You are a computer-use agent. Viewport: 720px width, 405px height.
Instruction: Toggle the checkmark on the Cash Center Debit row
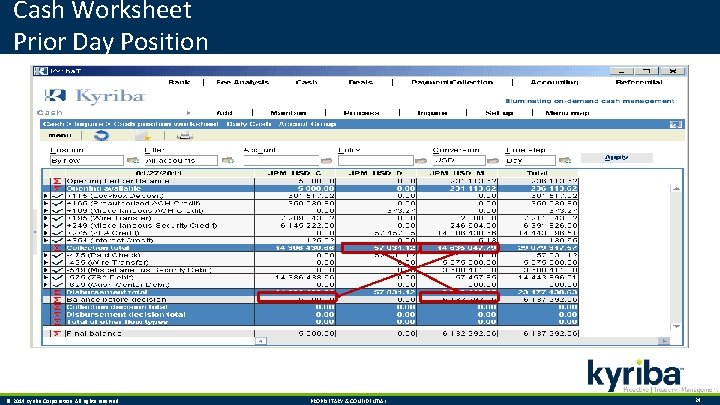coord(57,285)
